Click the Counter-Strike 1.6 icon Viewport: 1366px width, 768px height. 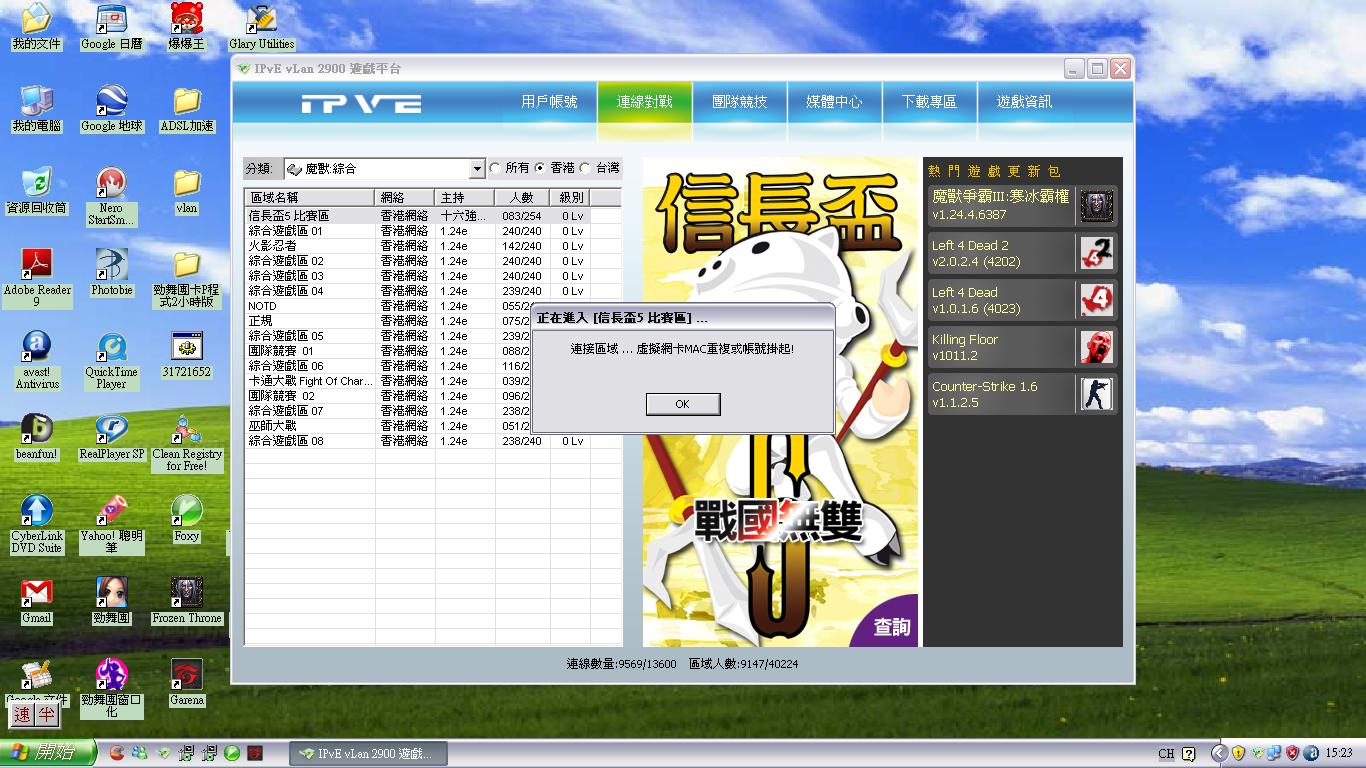(x=1096, y=394)
